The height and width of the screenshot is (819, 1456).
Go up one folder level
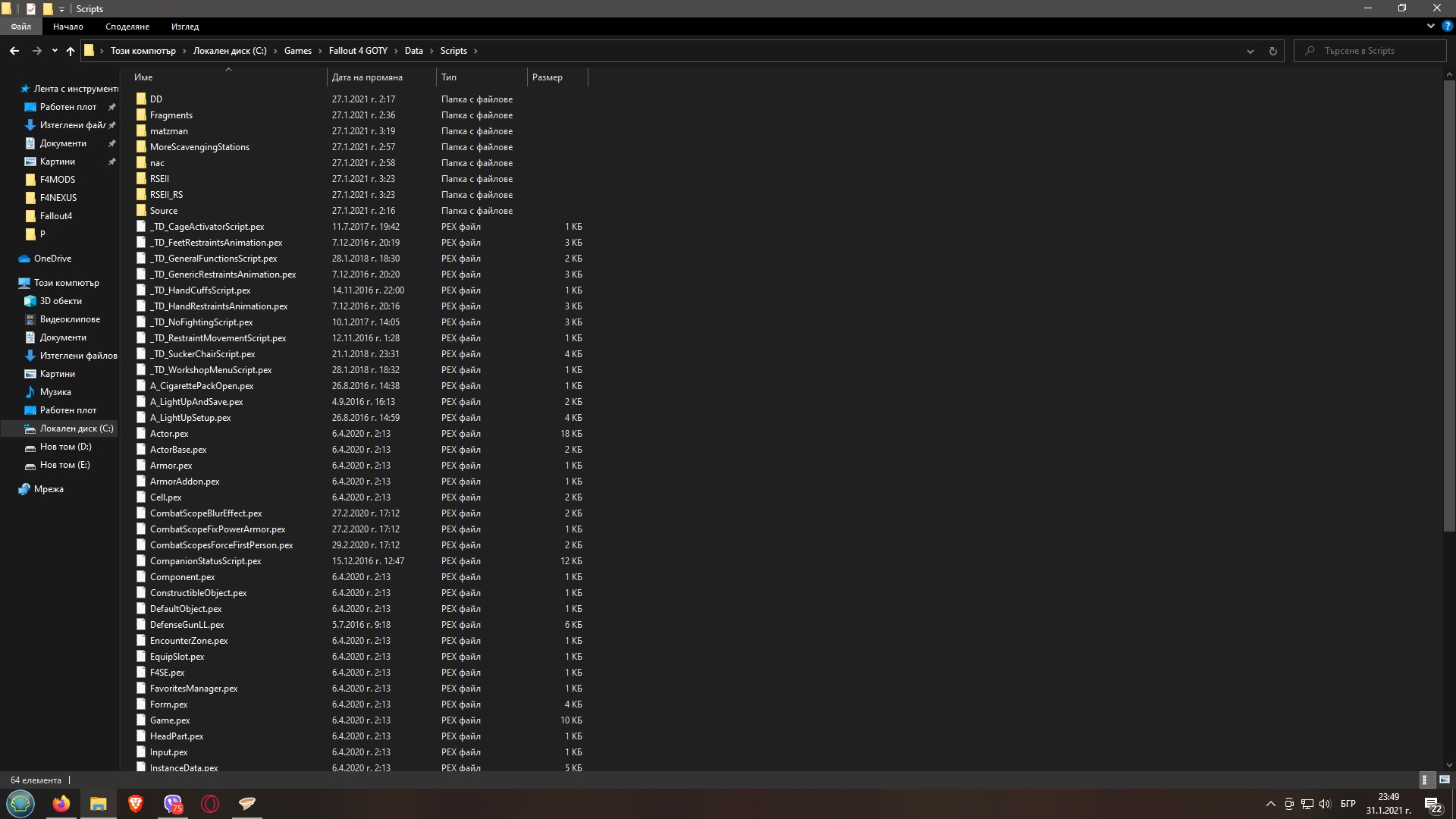pos(71,51)
